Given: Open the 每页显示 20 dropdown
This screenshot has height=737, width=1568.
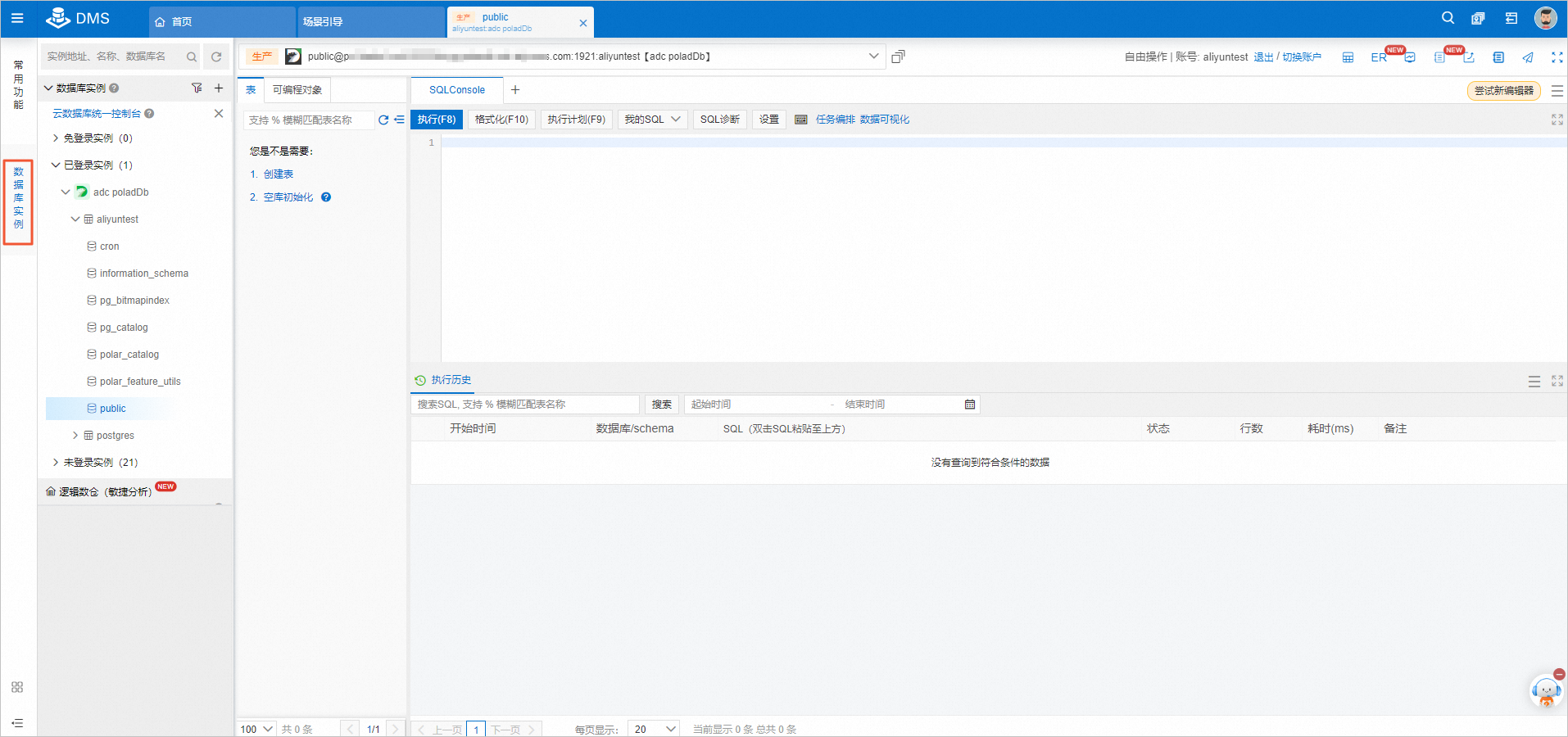Looking at the screenshot, I should click(654, 729).
